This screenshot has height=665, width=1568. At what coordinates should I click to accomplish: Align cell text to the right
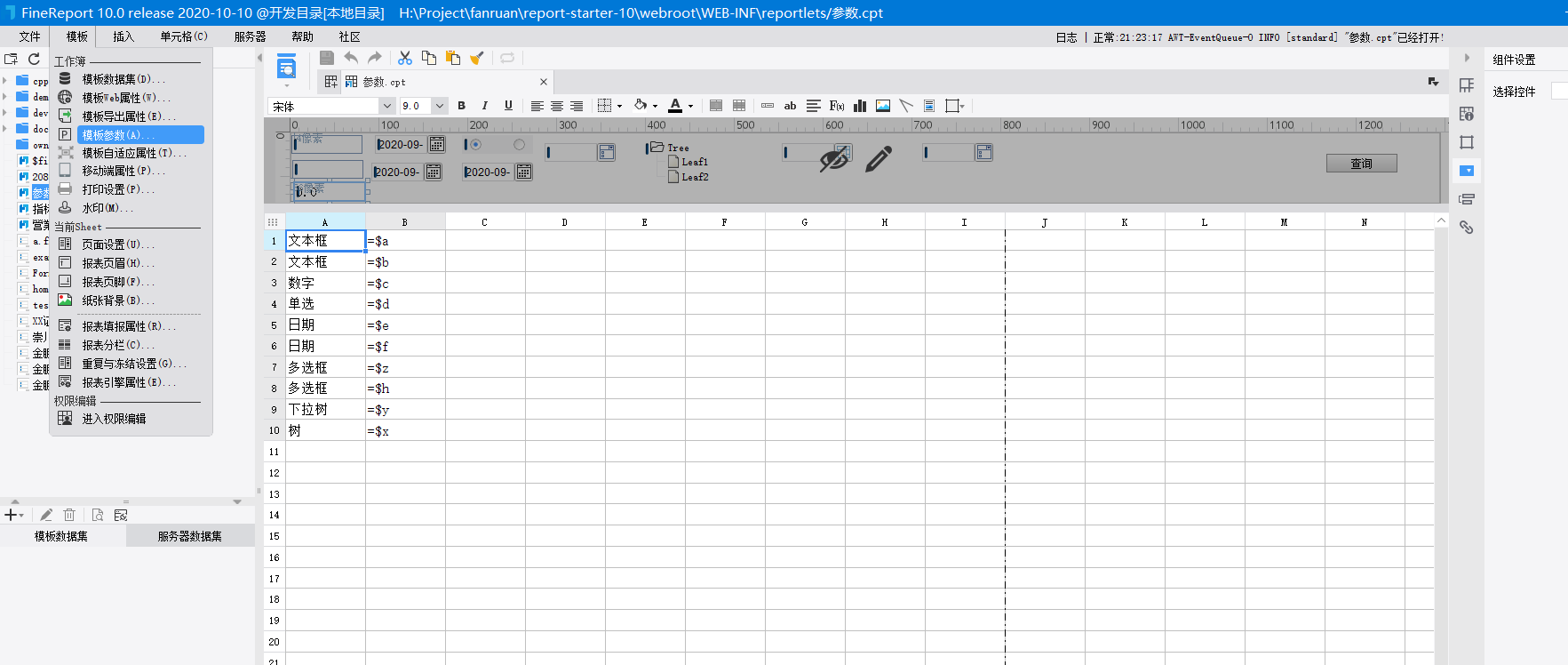[x=577, y=106]
